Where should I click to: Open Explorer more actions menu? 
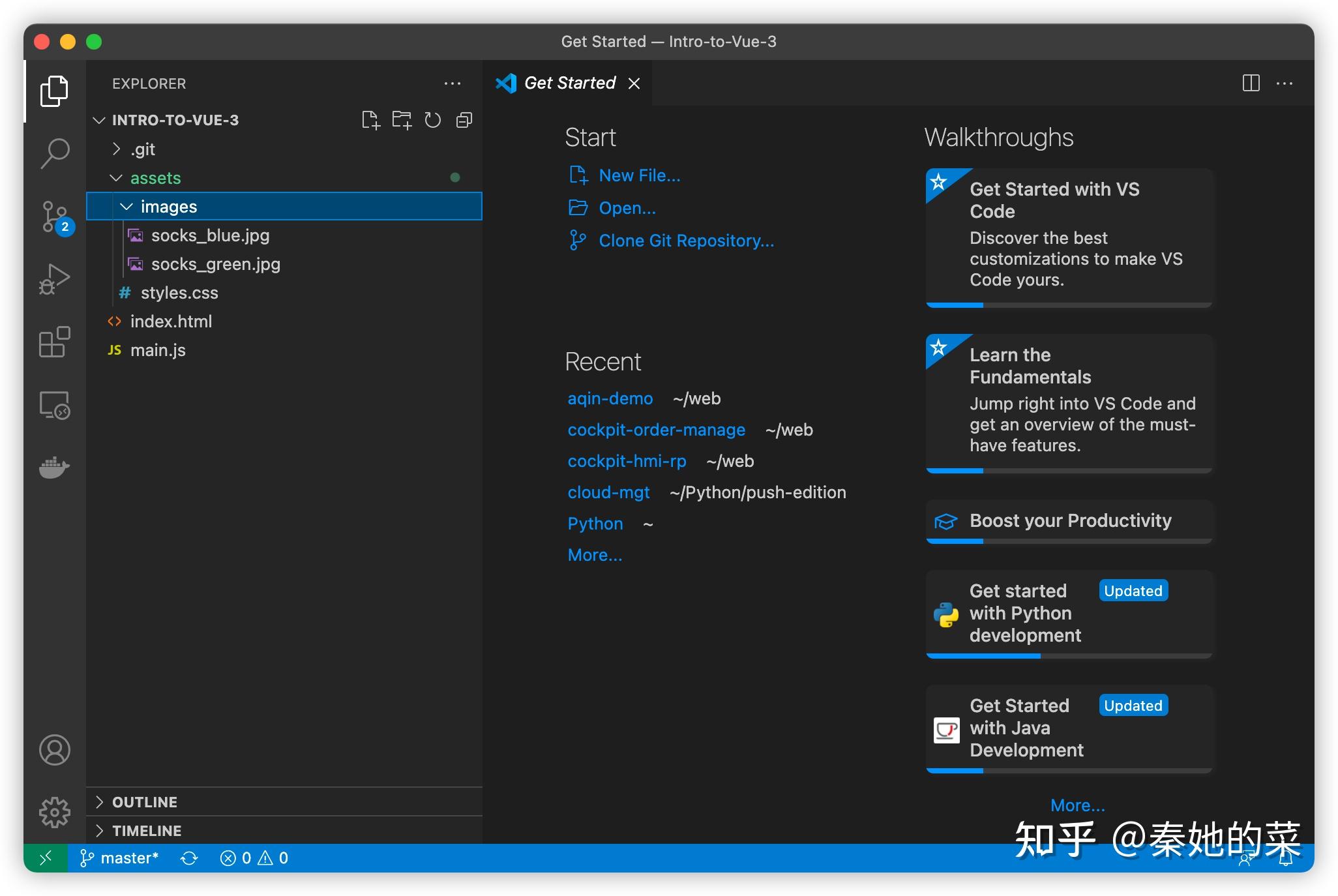pyautogui.click(x=453, y=83)
